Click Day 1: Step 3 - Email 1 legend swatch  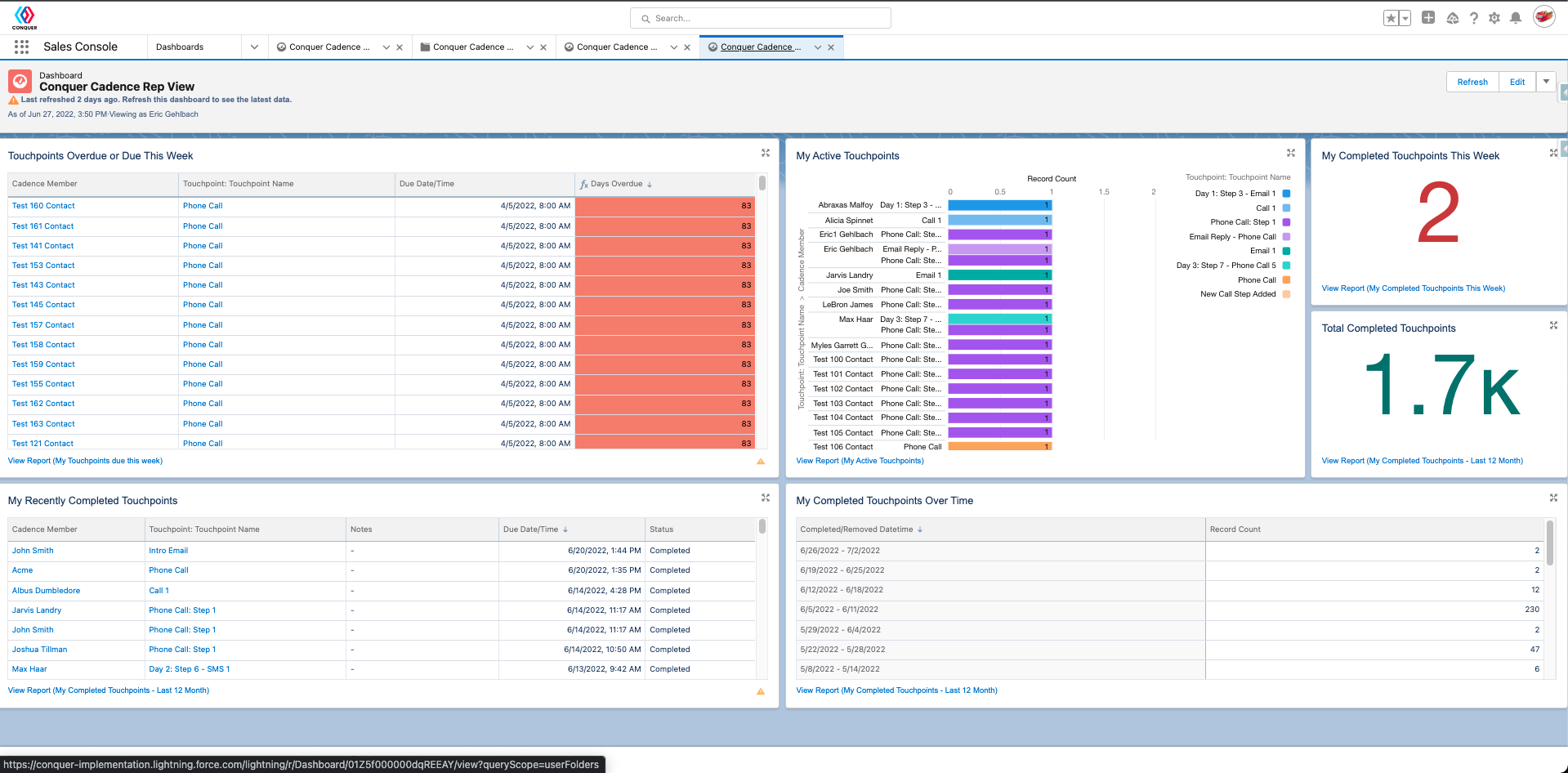[x=1286, y=194]
